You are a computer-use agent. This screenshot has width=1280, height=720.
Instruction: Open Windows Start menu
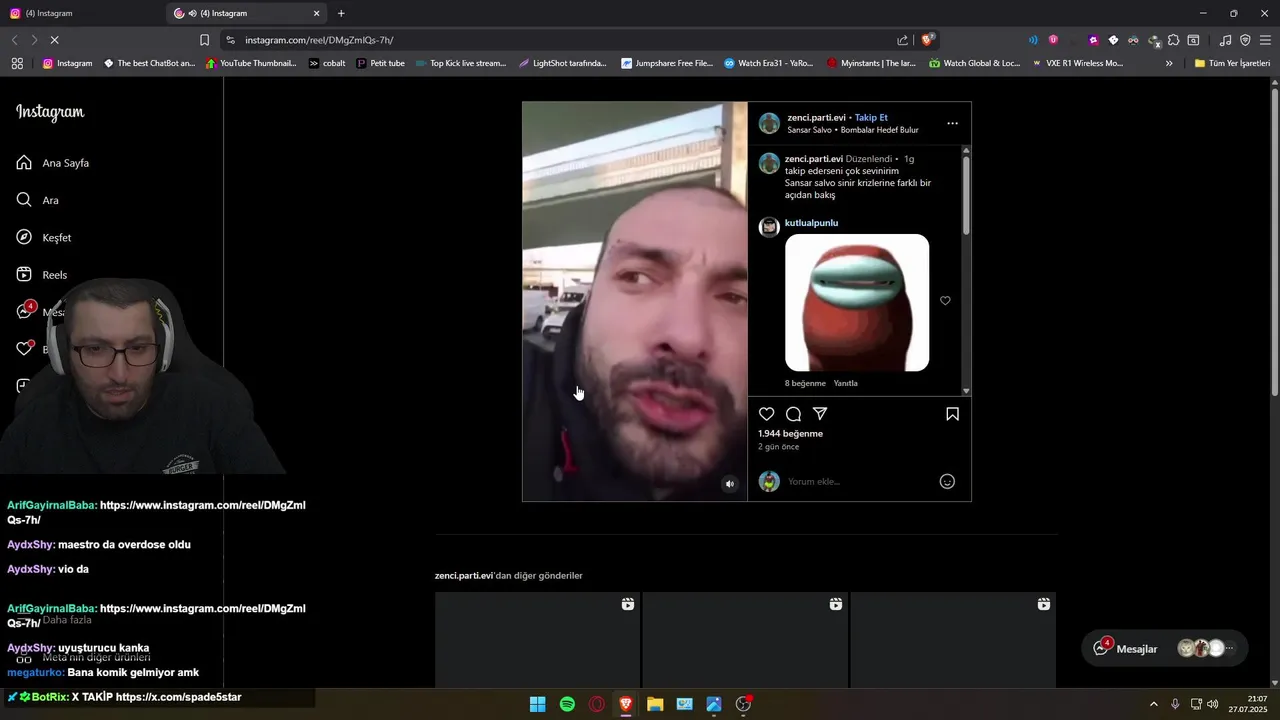537,704
